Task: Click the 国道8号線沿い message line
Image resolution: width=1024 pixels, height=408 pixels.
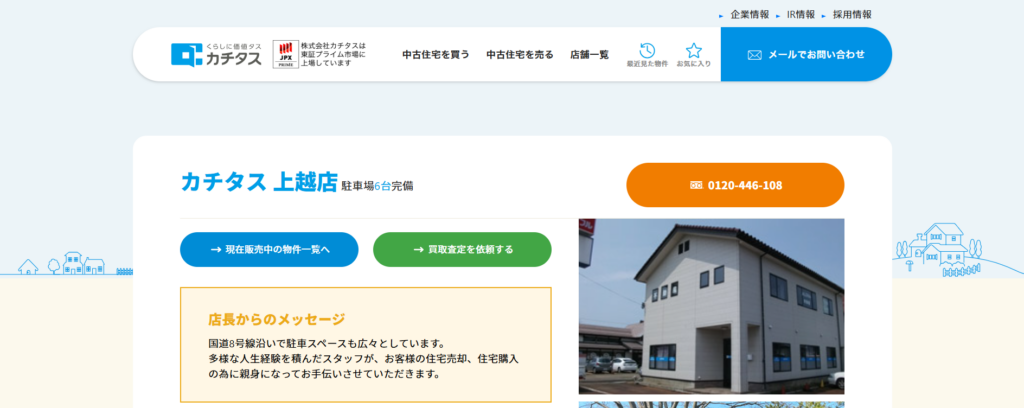Action: coord(327,343)
